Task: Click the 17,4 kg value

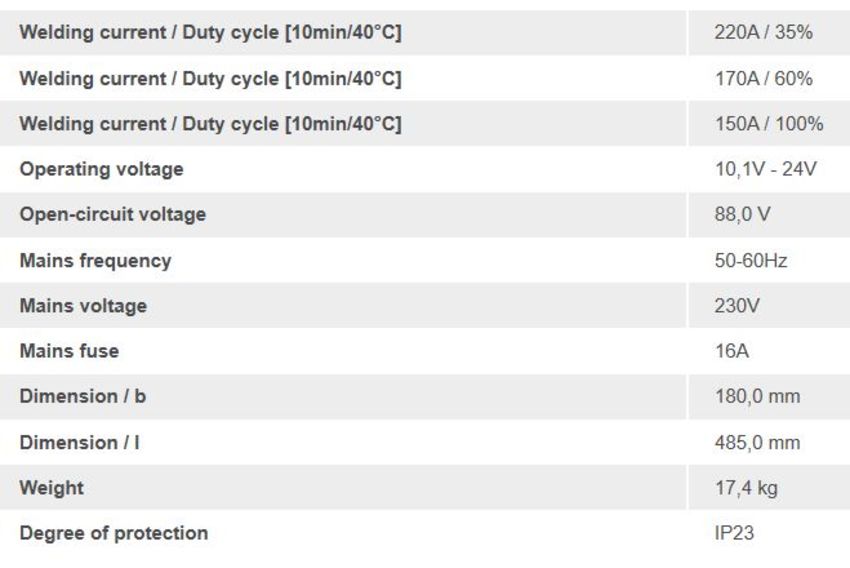Action: (x=746, y=488)
